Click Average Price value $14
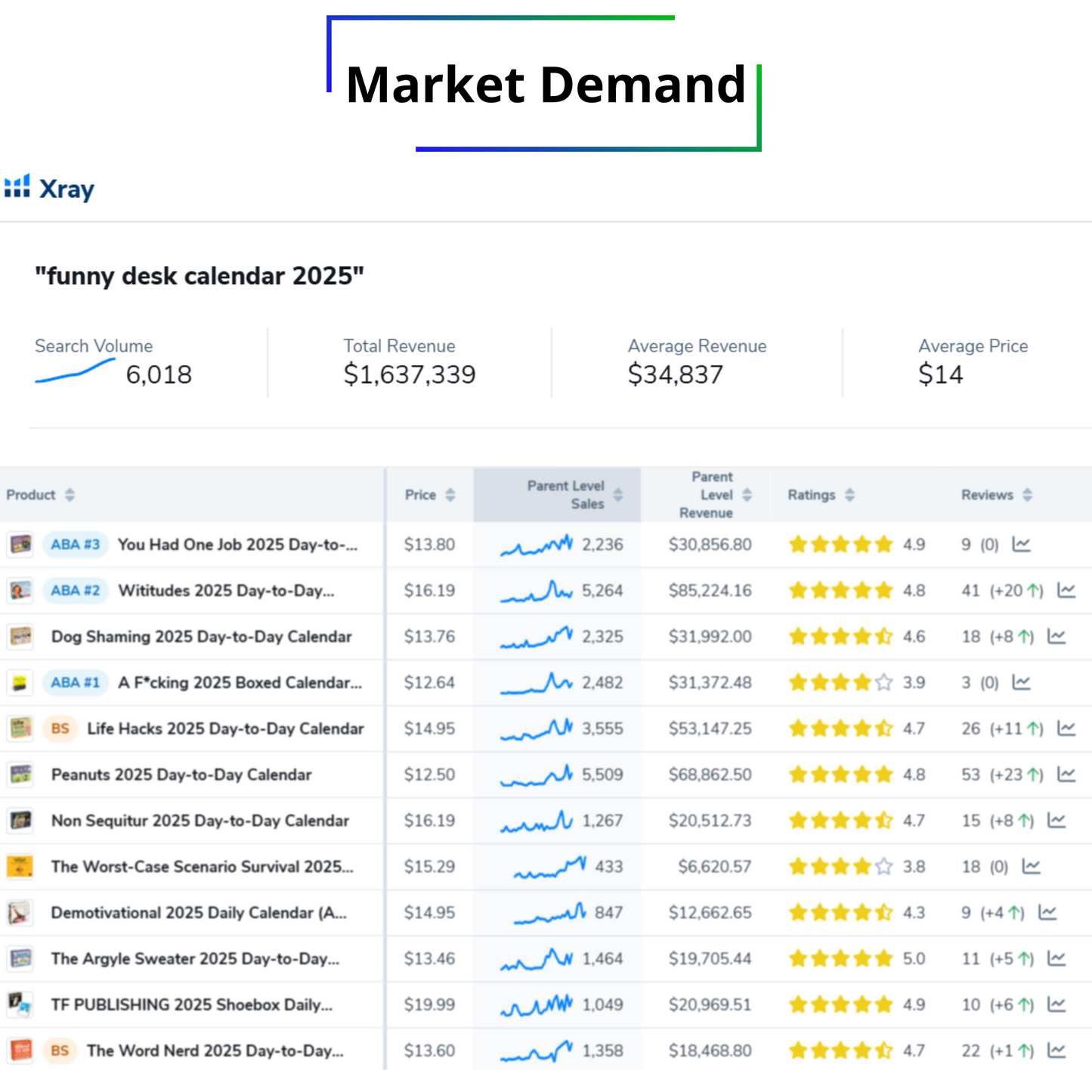 coord(941,375)
